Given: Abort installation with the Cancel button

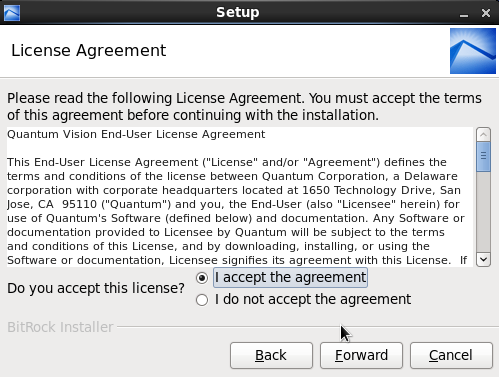Looking at the screenshot, I should pyautogui.click(x=451, y=355).
